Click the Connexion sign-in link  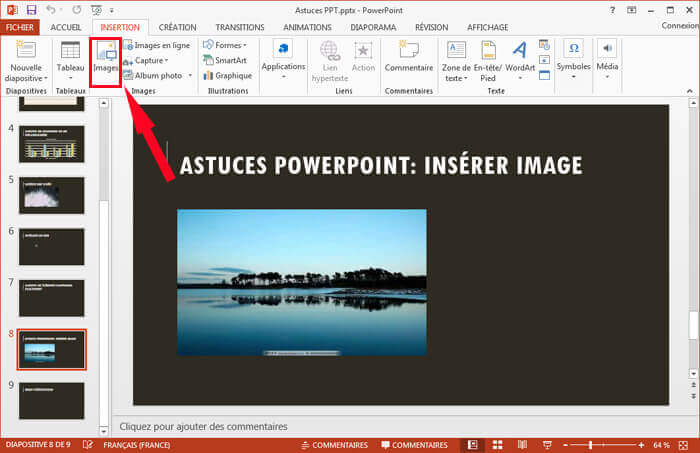[x=679, y=26]
